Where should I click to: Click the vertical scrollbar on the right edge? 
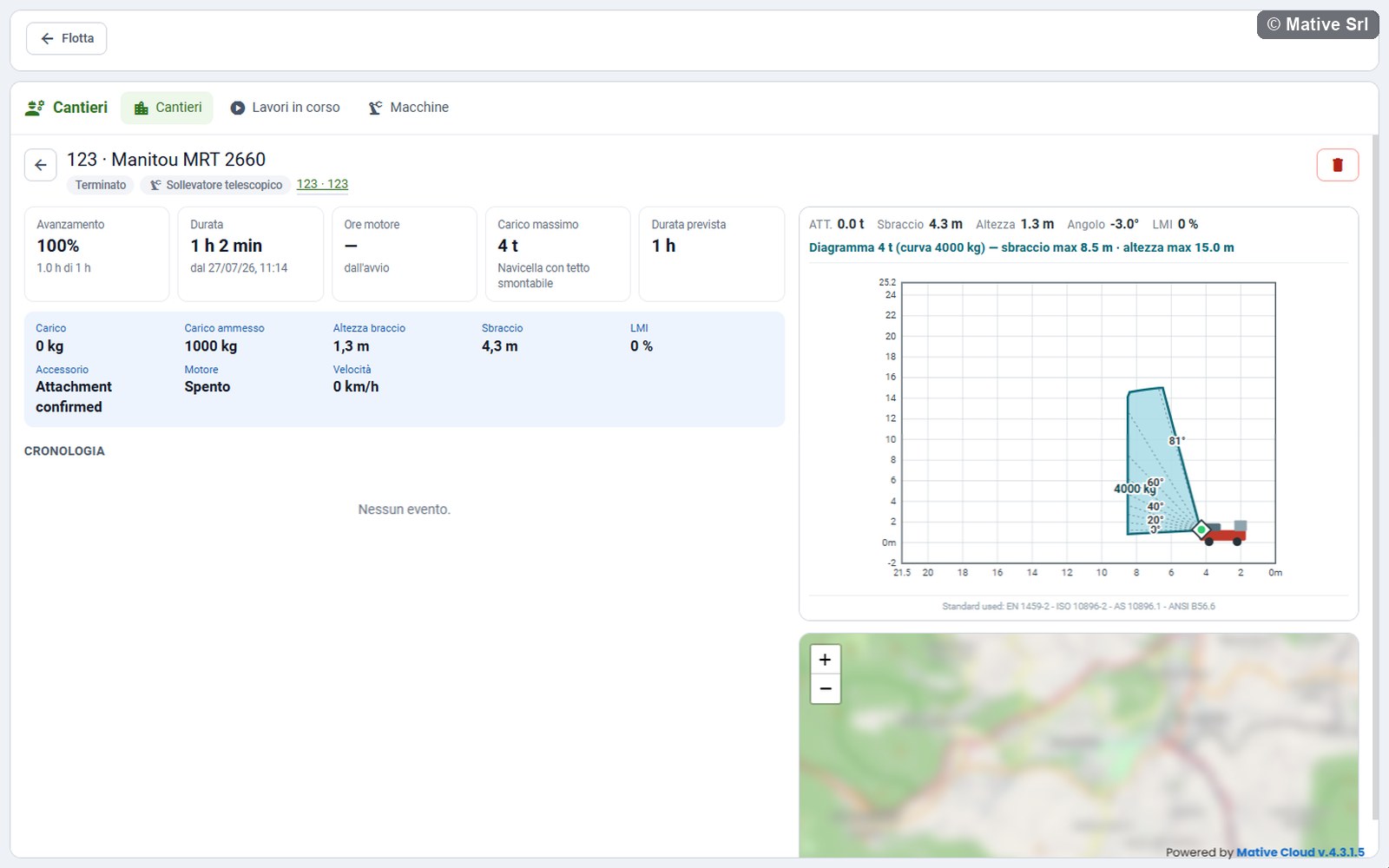click(1374, 477)
